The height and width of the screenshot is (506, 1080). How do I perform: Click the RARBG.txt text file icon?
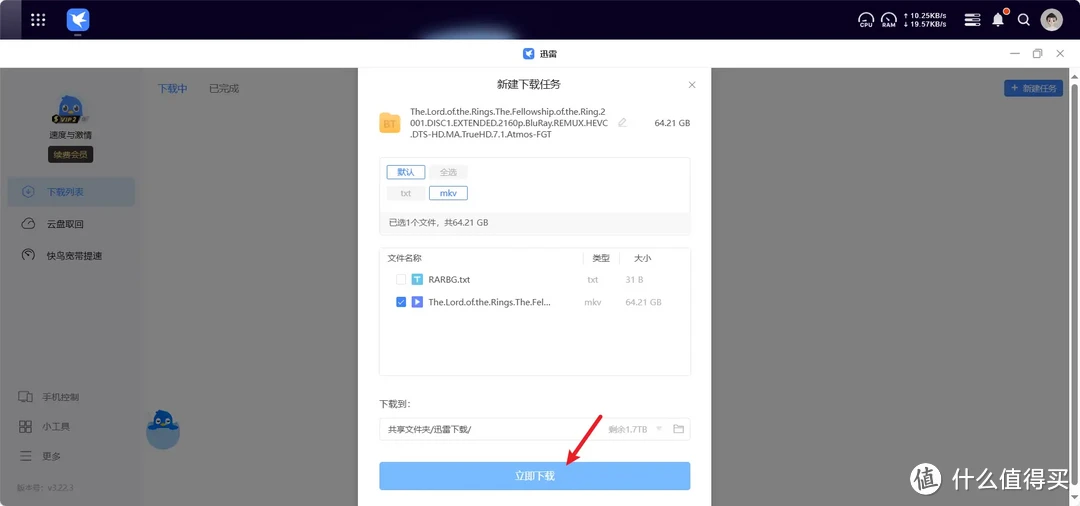pos(417,280)
